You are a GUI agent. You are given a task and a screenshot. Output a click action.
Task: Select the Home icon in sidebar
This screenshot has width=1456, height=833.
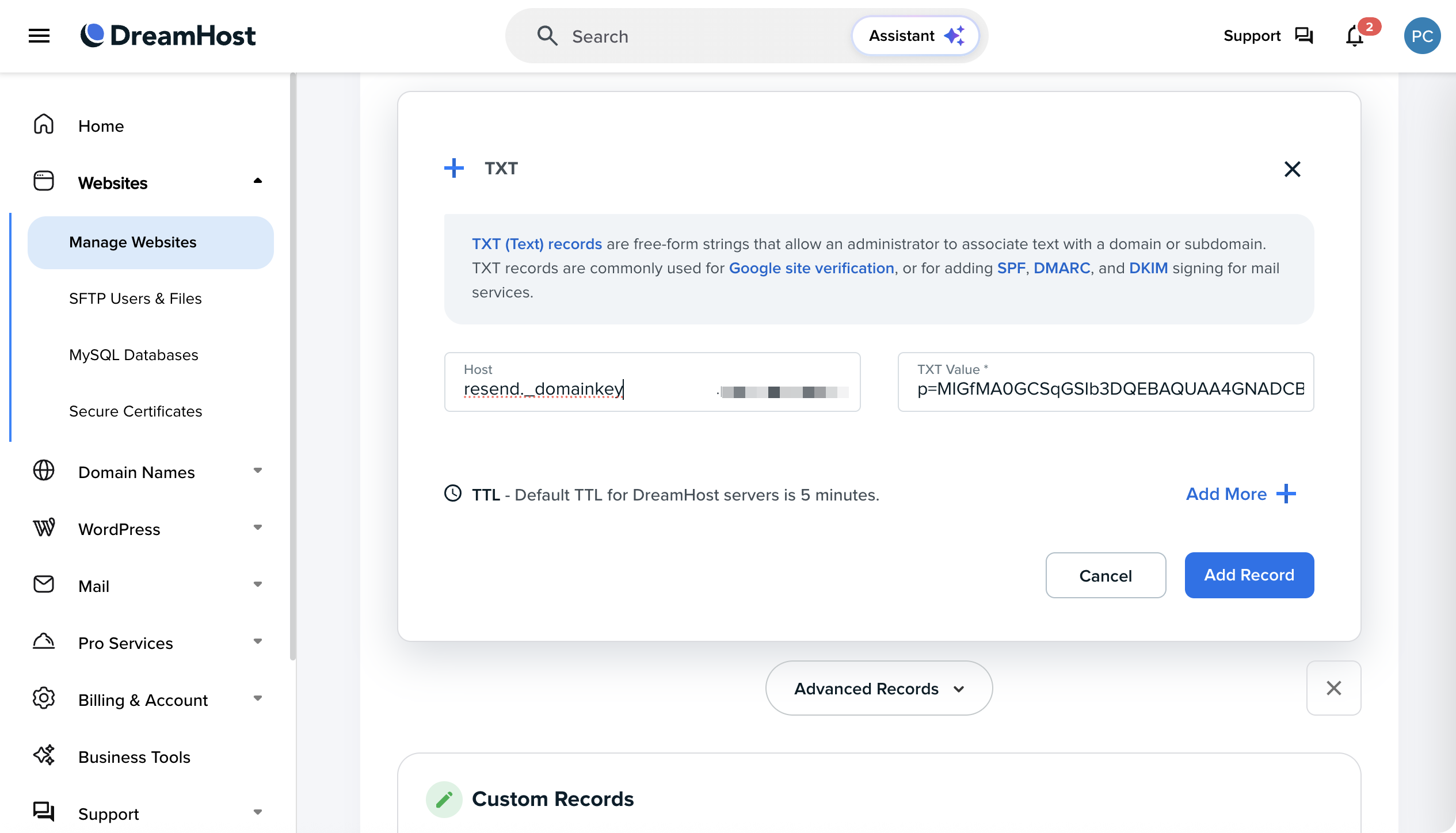click(x=43, y=124)
